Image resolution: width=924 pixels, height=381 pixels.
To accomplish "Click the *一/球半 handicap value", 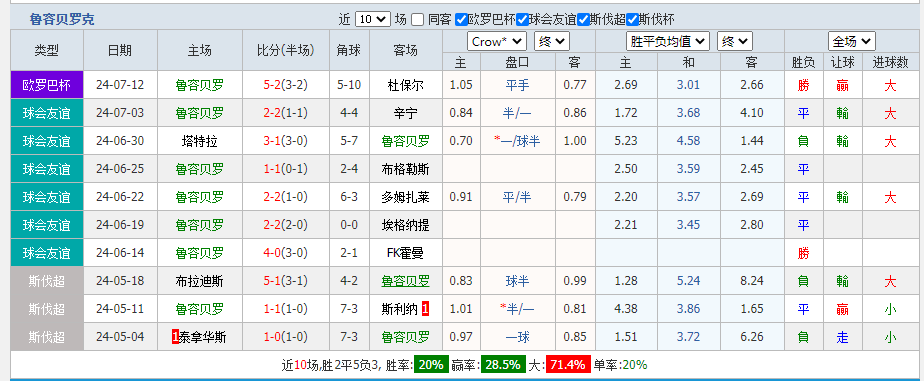I will pyautogui.click(x=517, y=141).
